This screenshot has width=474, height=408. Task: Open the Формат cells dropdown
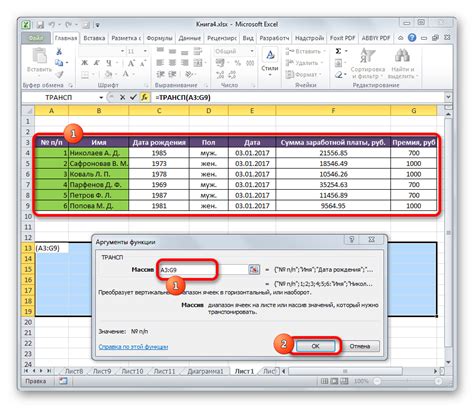click(x=304, y=74)
